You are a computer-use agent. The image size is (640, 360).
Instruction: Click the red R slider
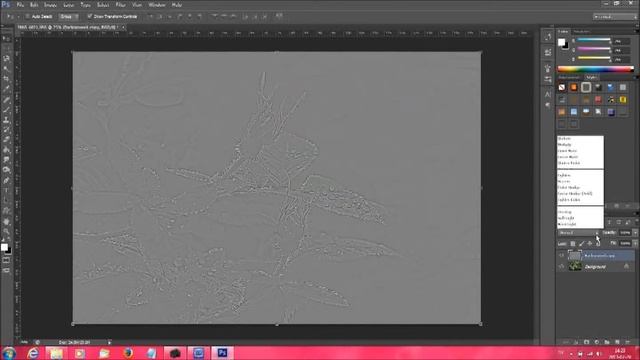[594, 40]
